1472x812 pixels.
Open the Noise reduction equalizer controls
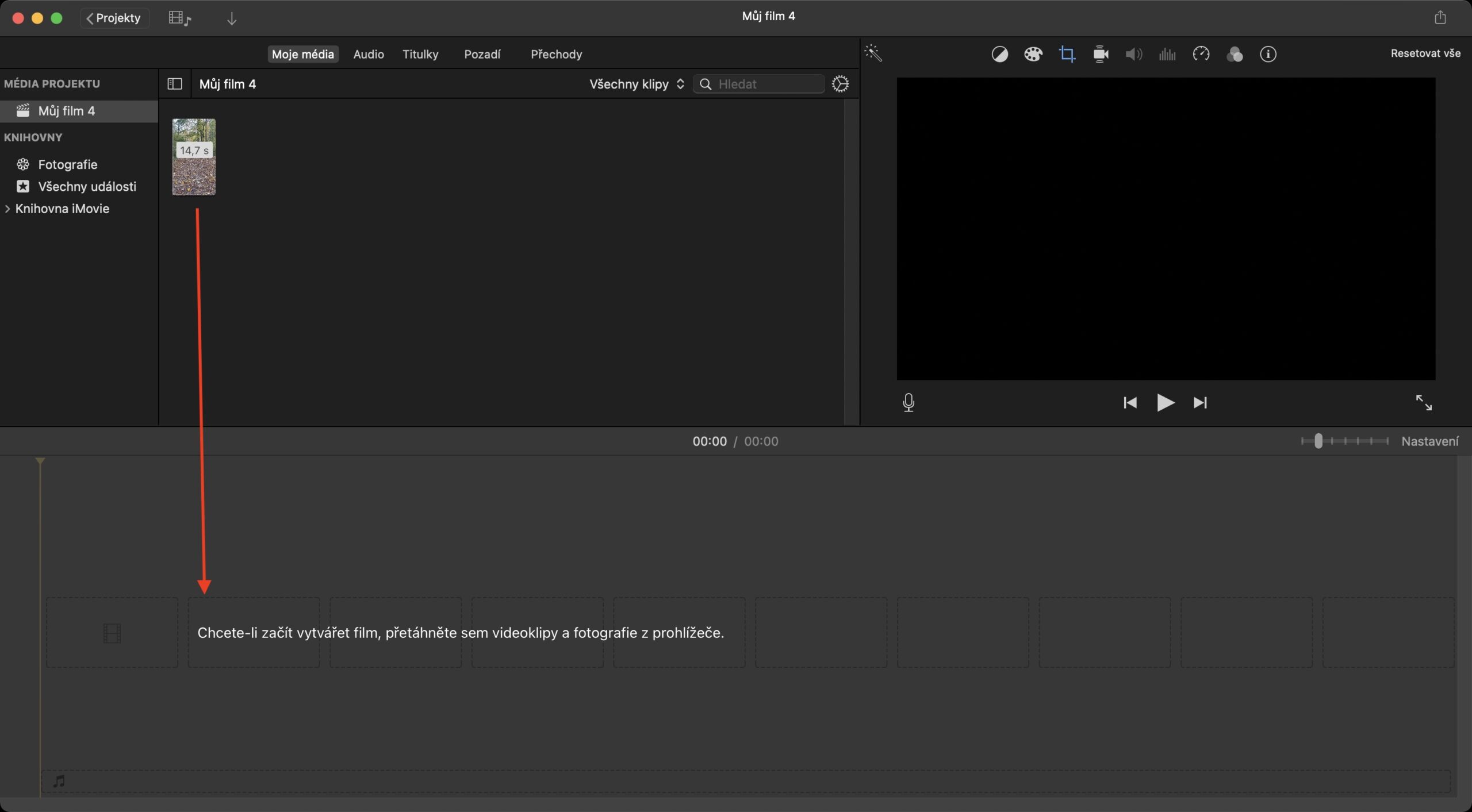(1167, 53)
